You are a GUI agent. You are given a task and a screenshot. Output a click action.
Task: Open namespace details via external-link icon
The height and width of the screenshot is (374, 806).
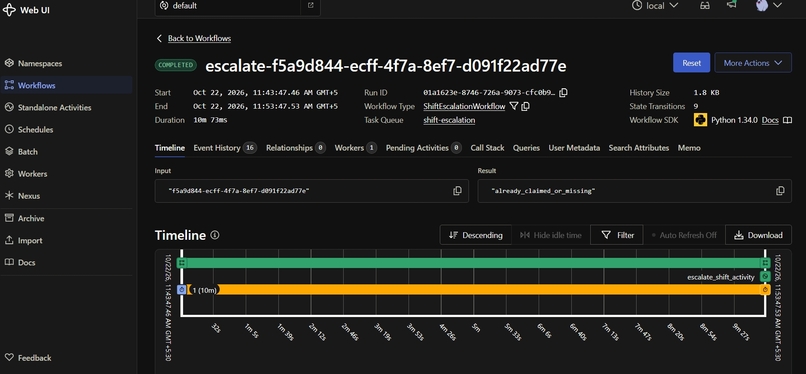[x=310, y=6]
